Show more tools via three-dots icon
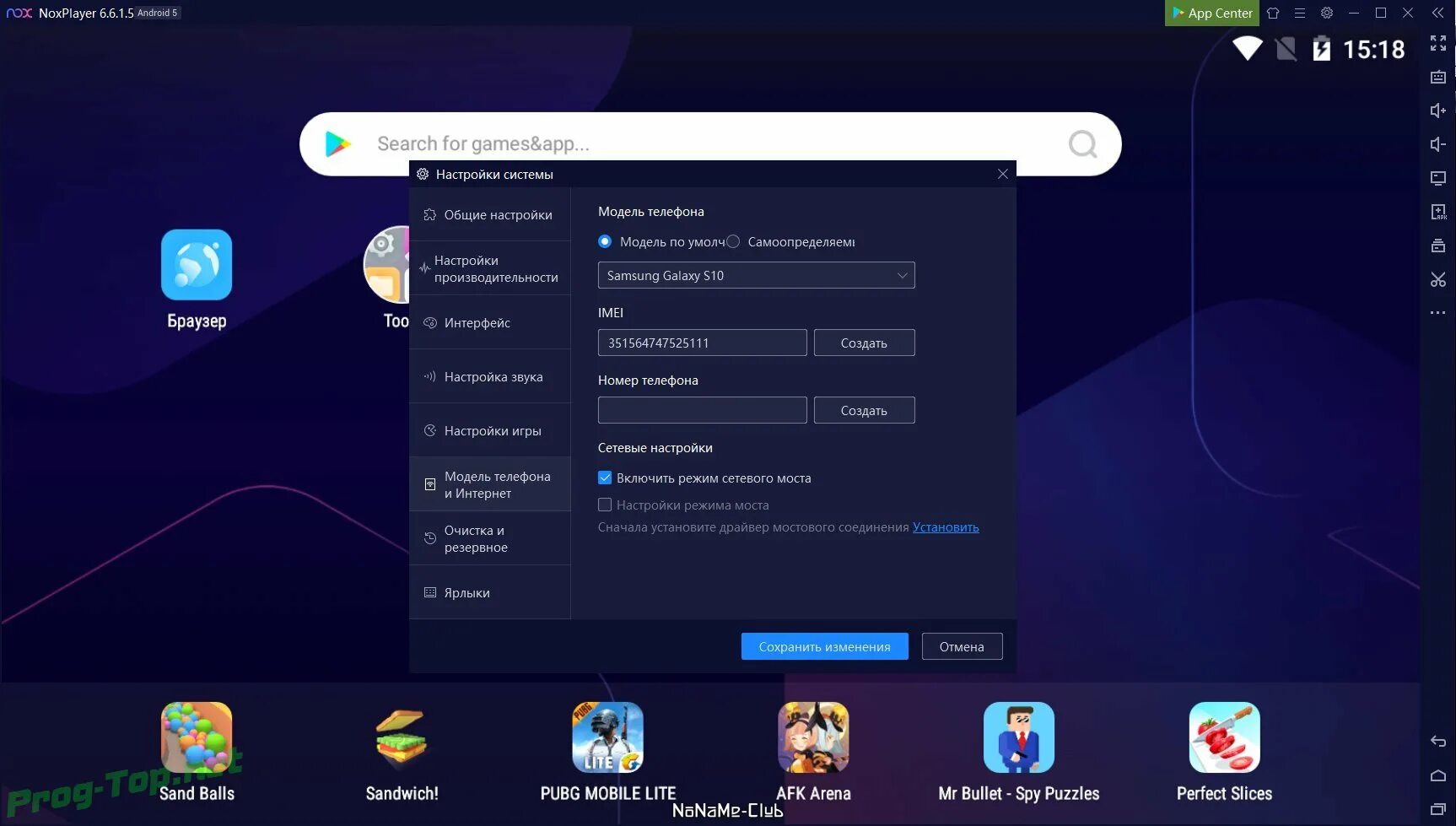Viewport: 1456px width, 826px height. (x=1438, y=313)
